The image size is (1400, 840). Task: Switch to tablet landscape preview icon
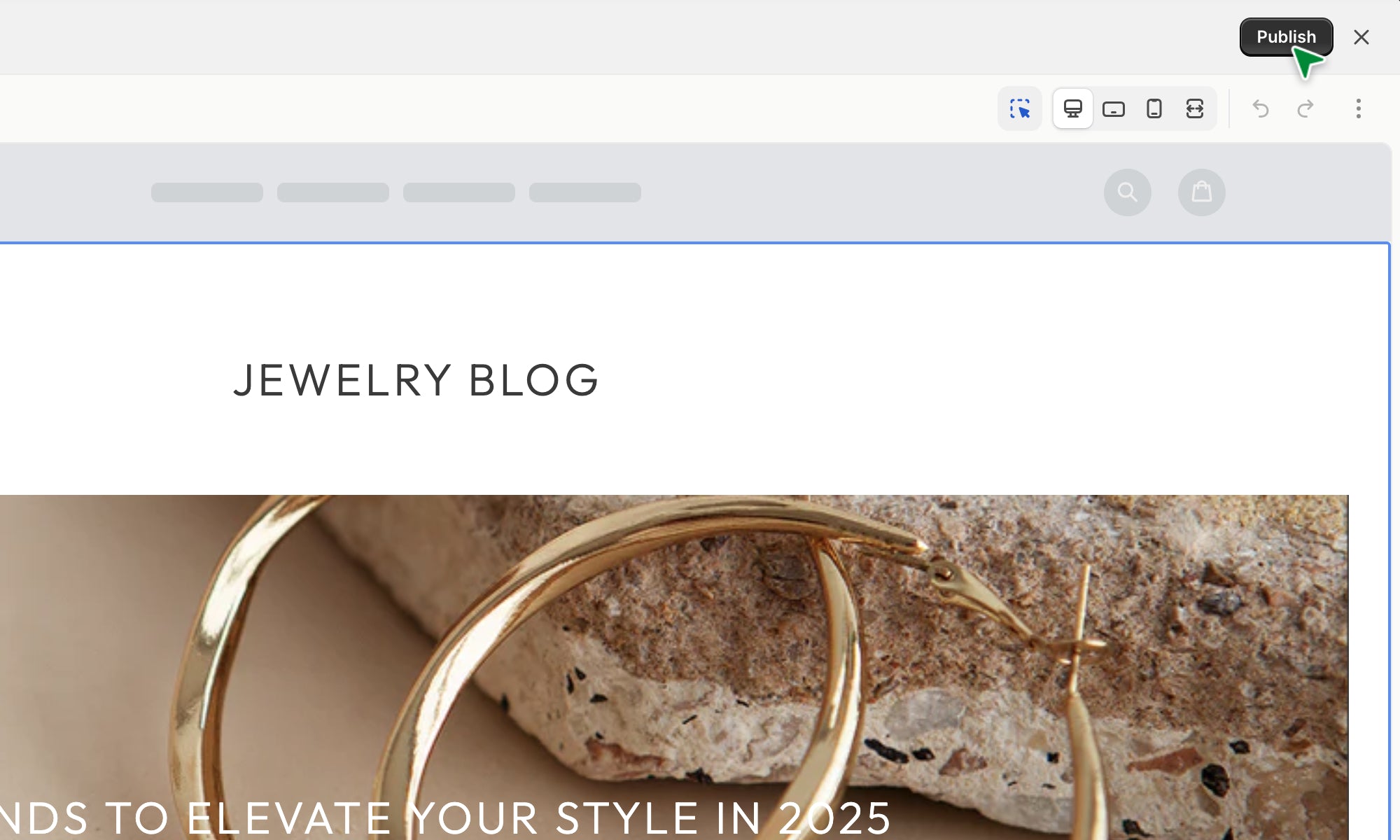tap(1113, 108)
